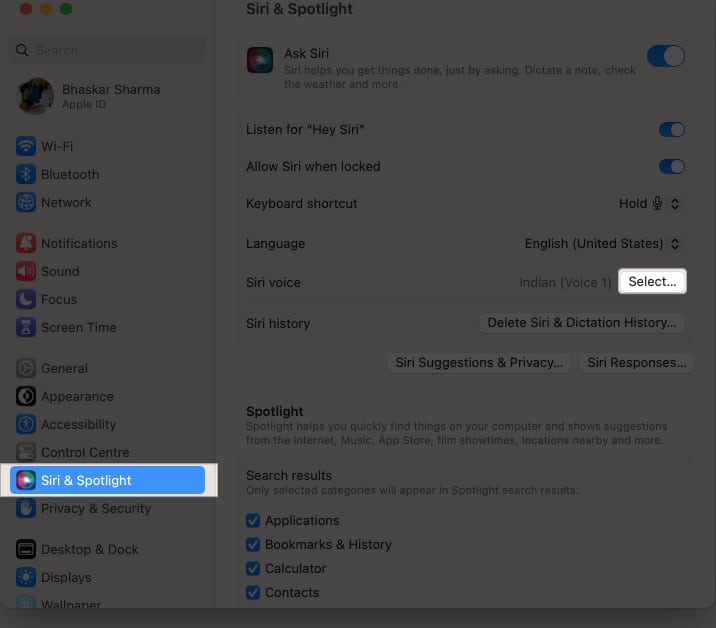Open Siri Responses button
This screenshot has height=628, width=716.
click(x=637, y=363)
